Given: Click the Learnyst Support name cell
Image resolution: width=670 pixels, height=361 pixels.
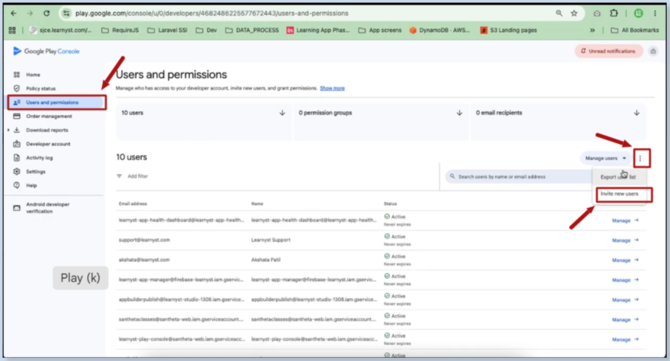Looking at the screenshot, I should 271,240.
